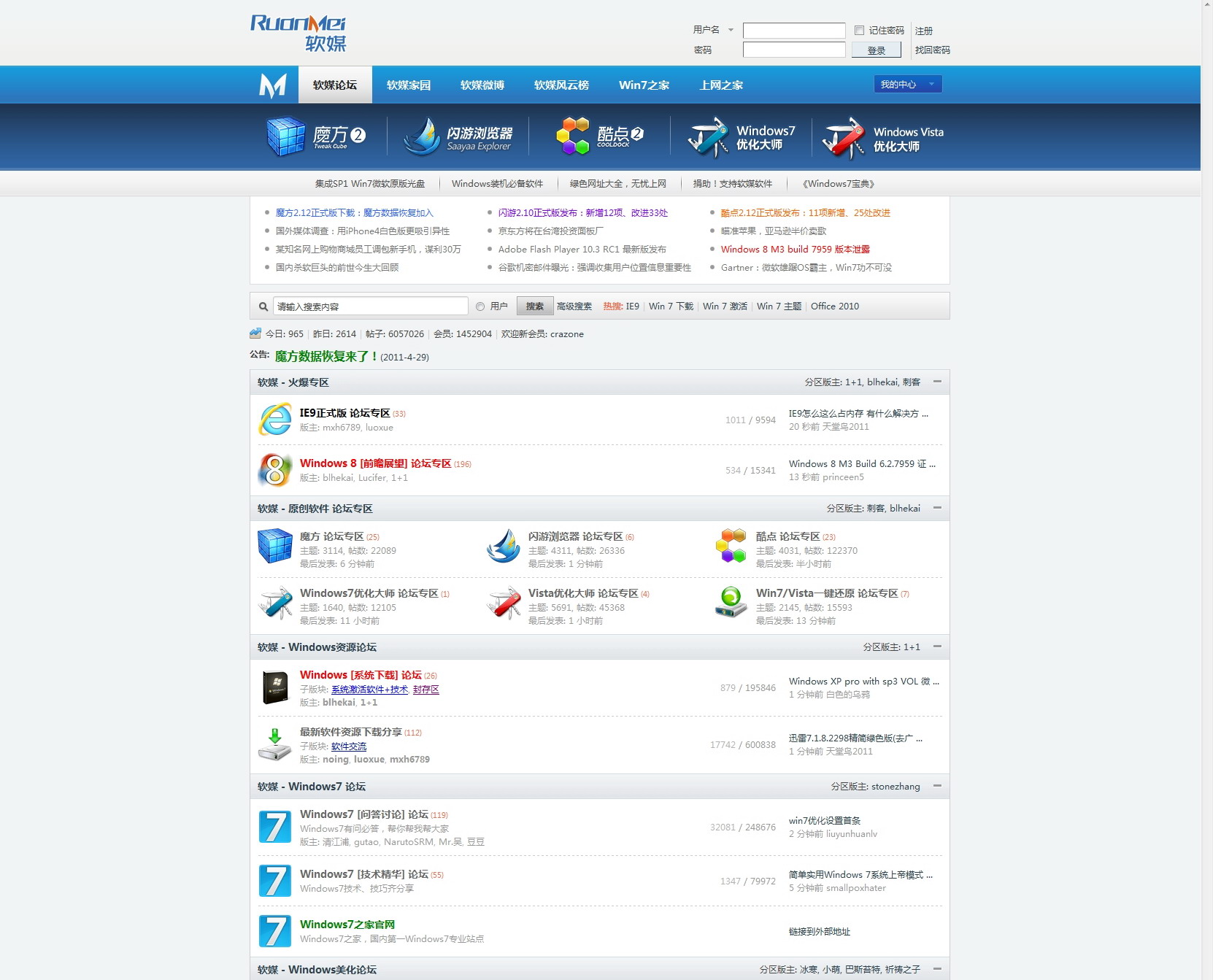Open the IE9正式版 forum IE icon
This screenshot has height=980, width=1213.
pyautogui.click(x=275, y=420)
